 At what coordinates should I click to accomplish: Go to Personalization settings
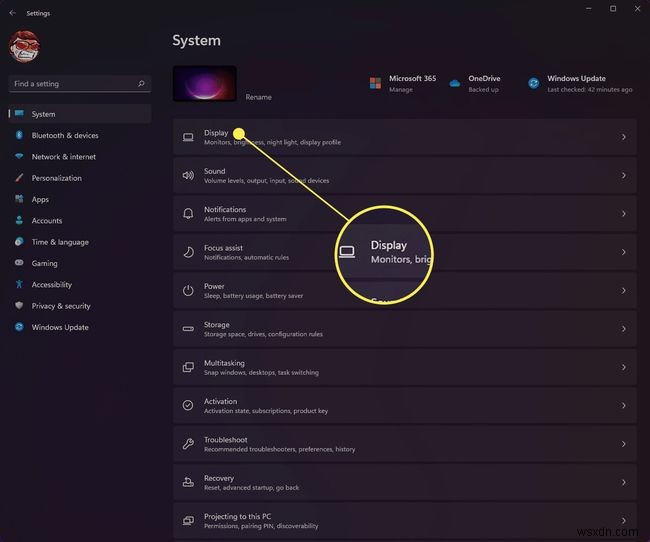coord(56,178)
